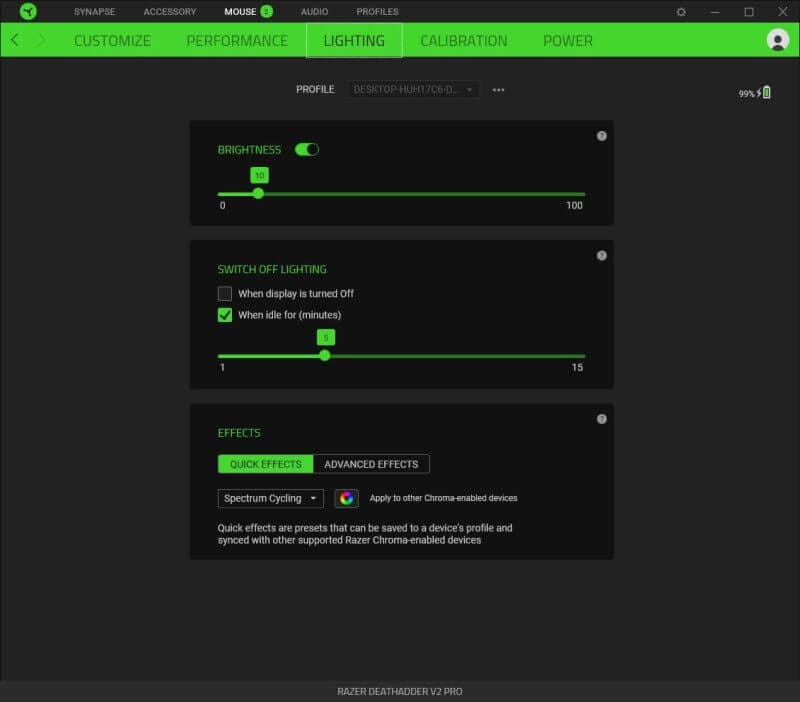Click the battery status indicator
Screen dimensions: 800x702
755,93
